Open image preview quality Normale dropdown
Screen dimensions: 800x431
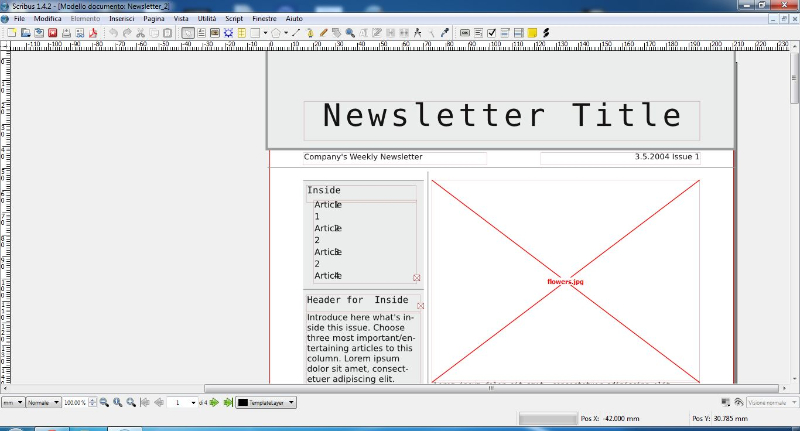coord(43,402)
